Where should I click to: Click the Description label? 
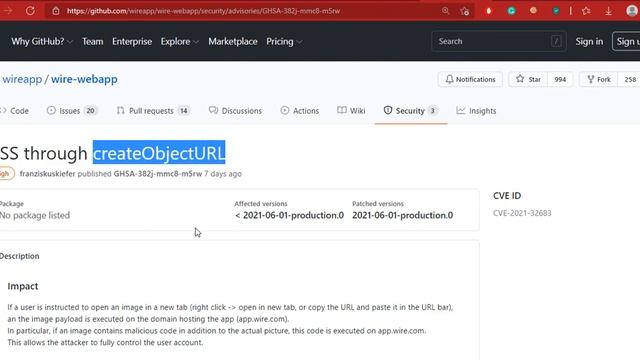pos(20,256)
